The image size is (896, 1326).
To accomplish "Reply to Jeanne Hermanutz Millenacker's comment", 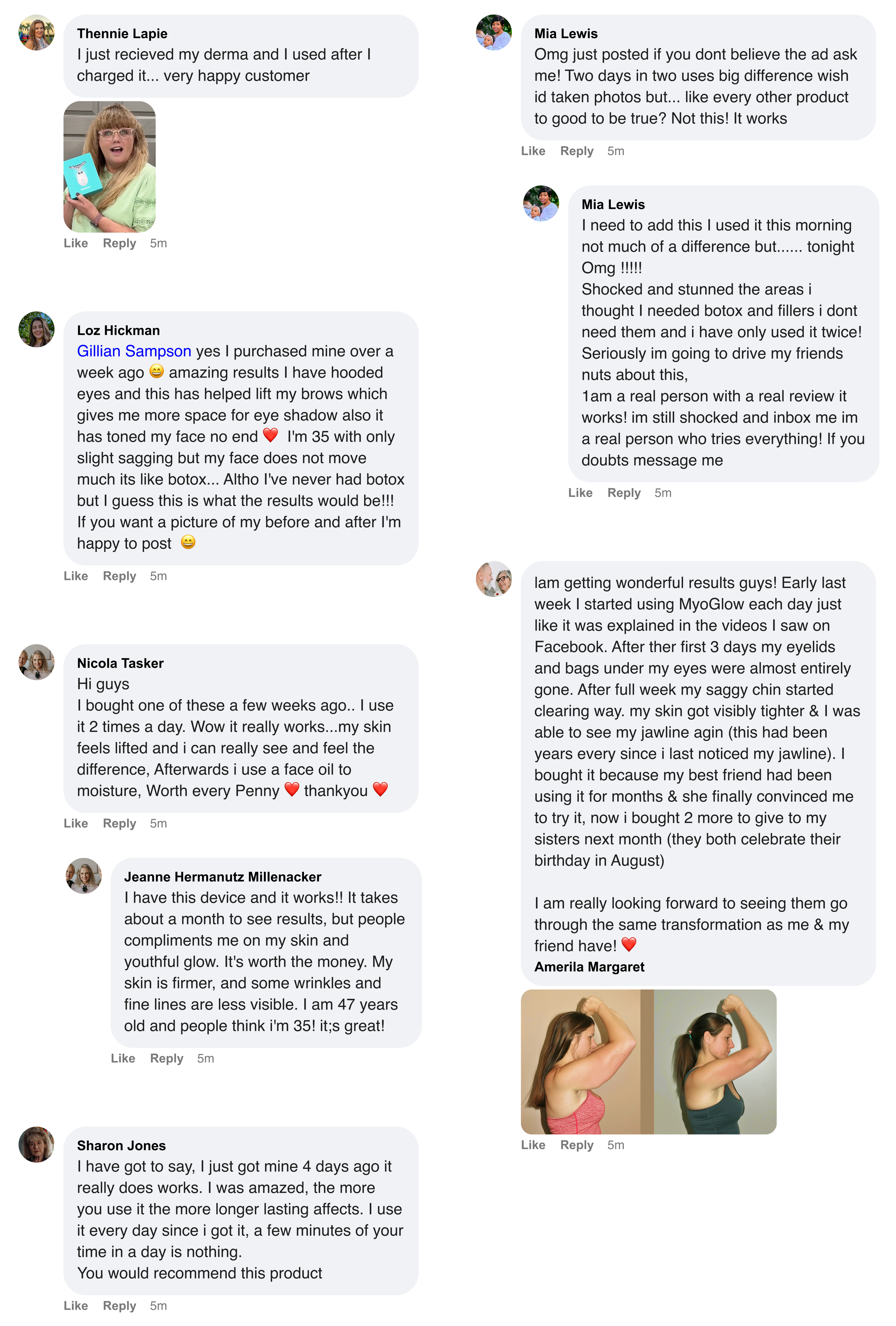I will pos(167,1058).
